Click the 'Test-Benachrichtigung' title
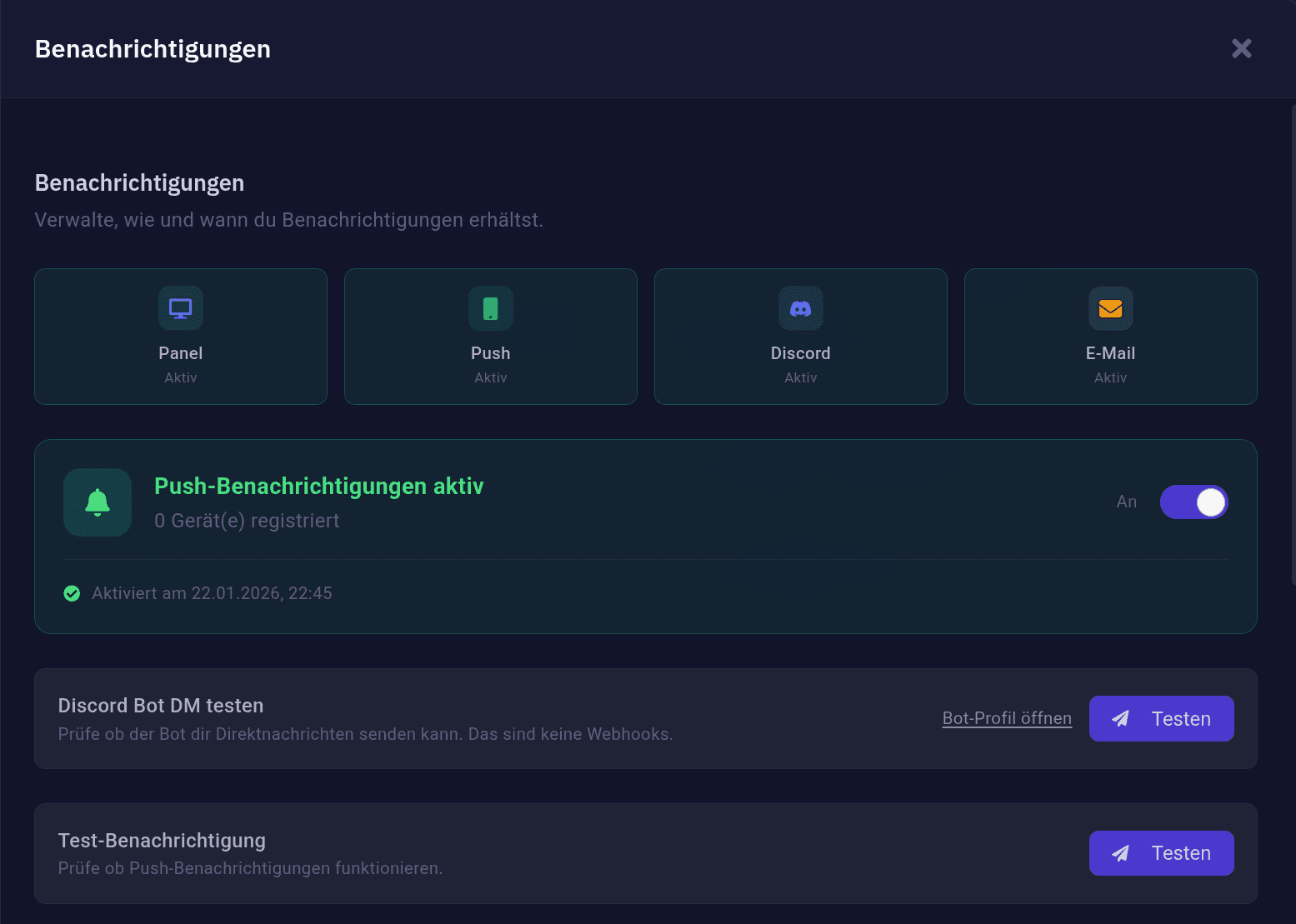 pos(162,841)
